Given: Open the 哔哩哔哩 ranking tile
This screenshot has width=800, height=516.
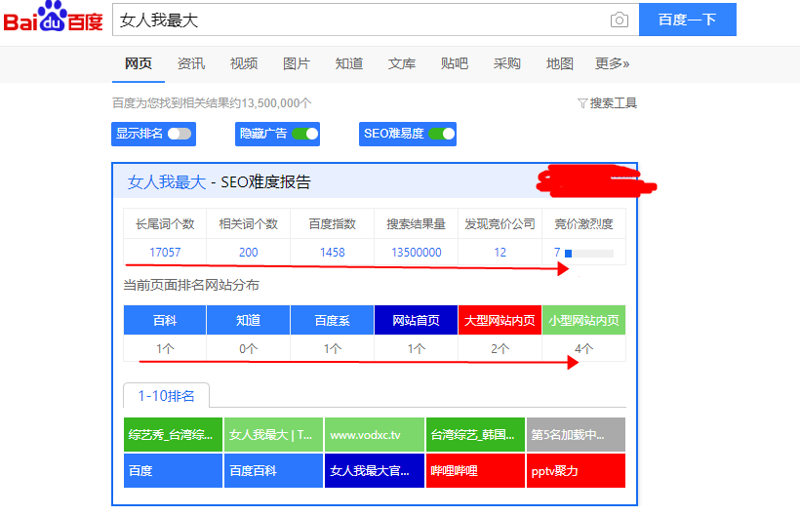Looking at the screenshot, I should coord(475,471).
